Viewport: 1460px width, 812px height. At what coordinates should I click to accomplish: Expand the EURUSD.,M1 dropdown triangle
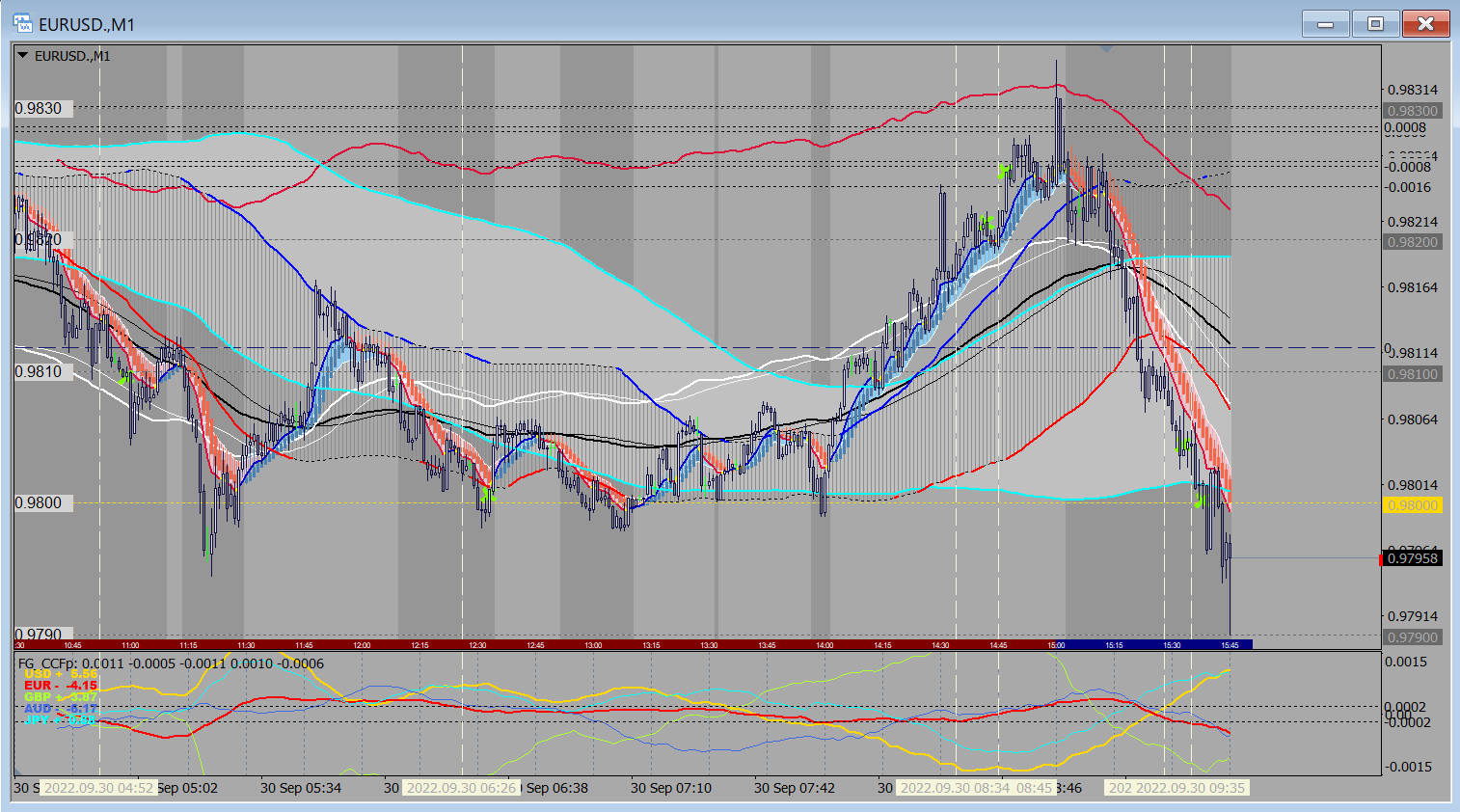pos(23,56)
